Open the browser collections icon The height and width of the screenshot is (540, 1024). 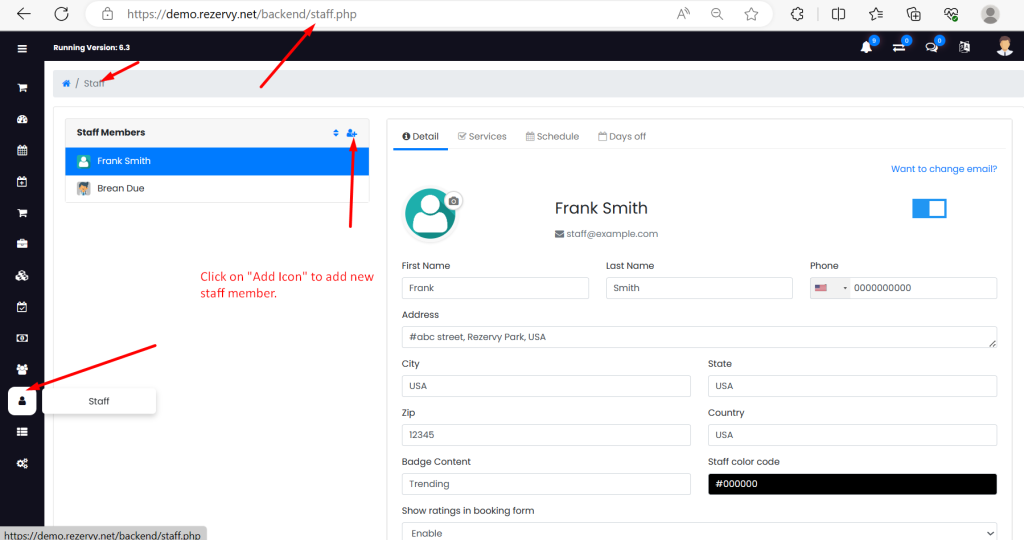click(x=914, y=14)
